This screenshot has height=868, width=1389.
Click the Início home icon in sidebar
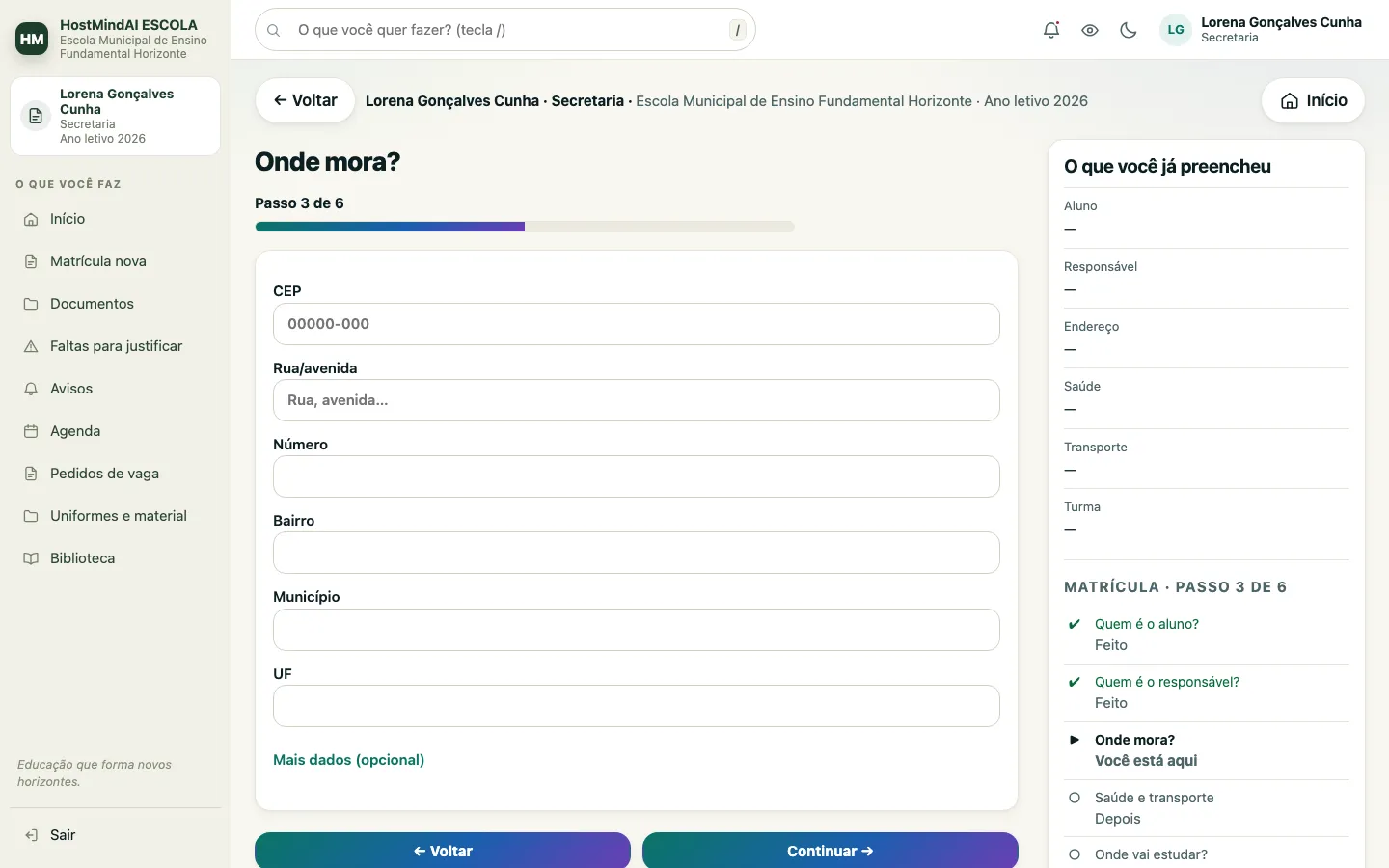click(x=31, y=219)
